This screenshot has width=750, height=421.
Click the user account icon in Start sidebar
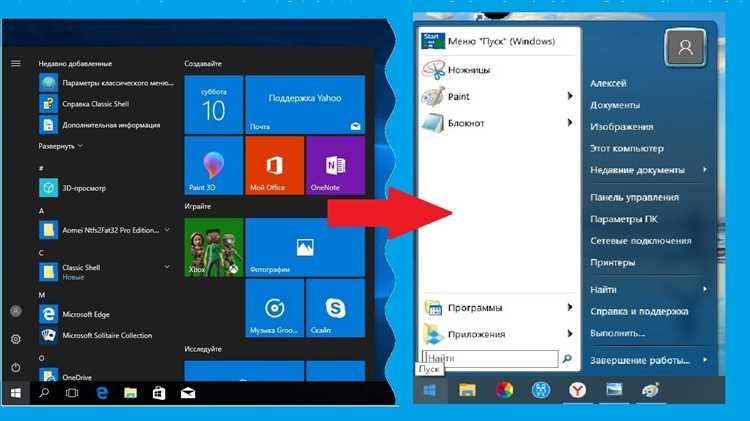16,311
